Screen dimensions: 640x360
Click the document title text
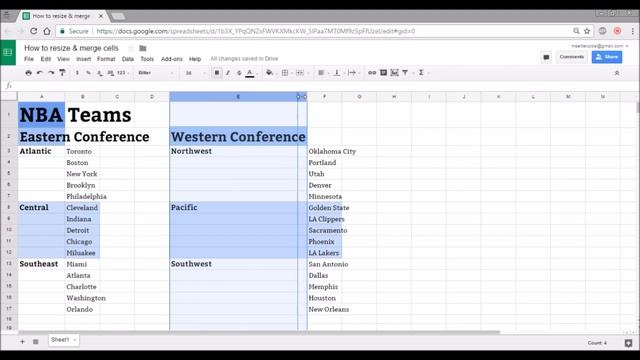coord(71,48)
